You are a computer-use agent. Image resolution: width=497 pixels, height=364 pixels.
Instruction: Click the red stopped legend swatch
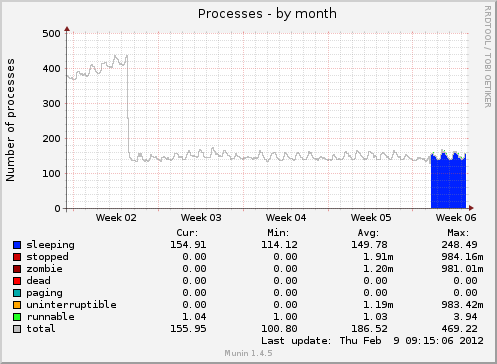(x=17, y=257)
